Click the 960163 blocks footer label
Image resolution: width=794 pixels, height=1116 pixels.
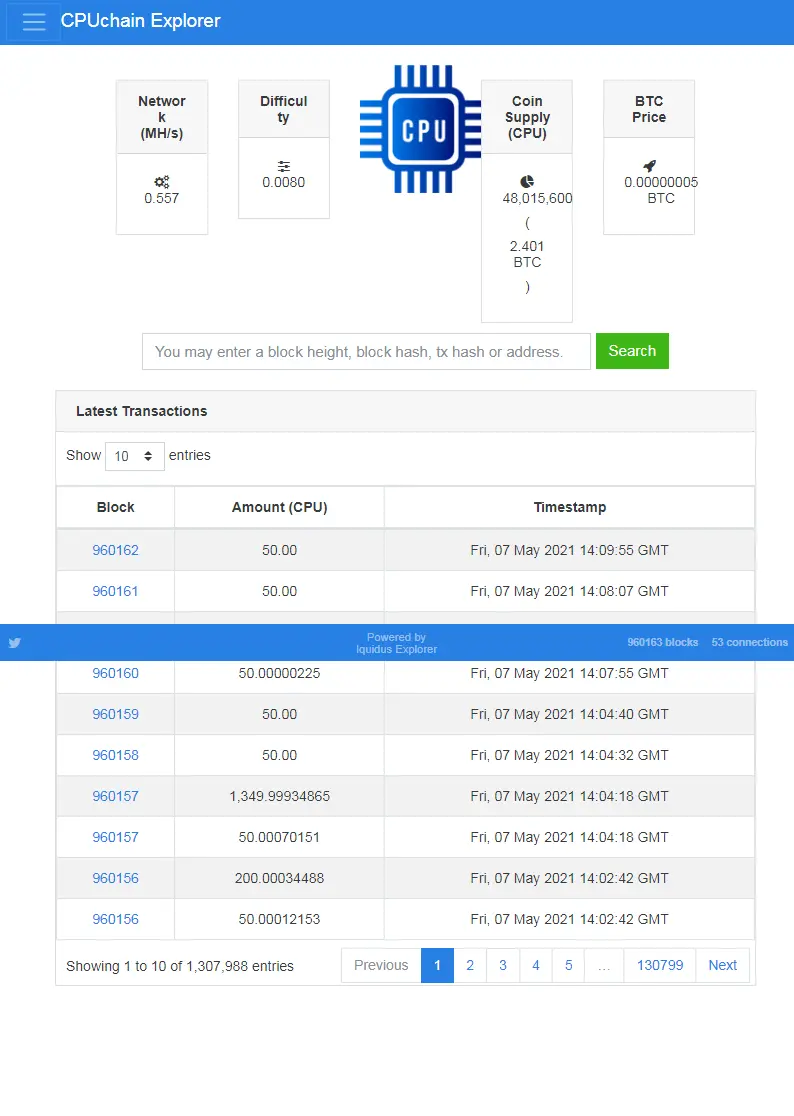[x=662, y=643]
